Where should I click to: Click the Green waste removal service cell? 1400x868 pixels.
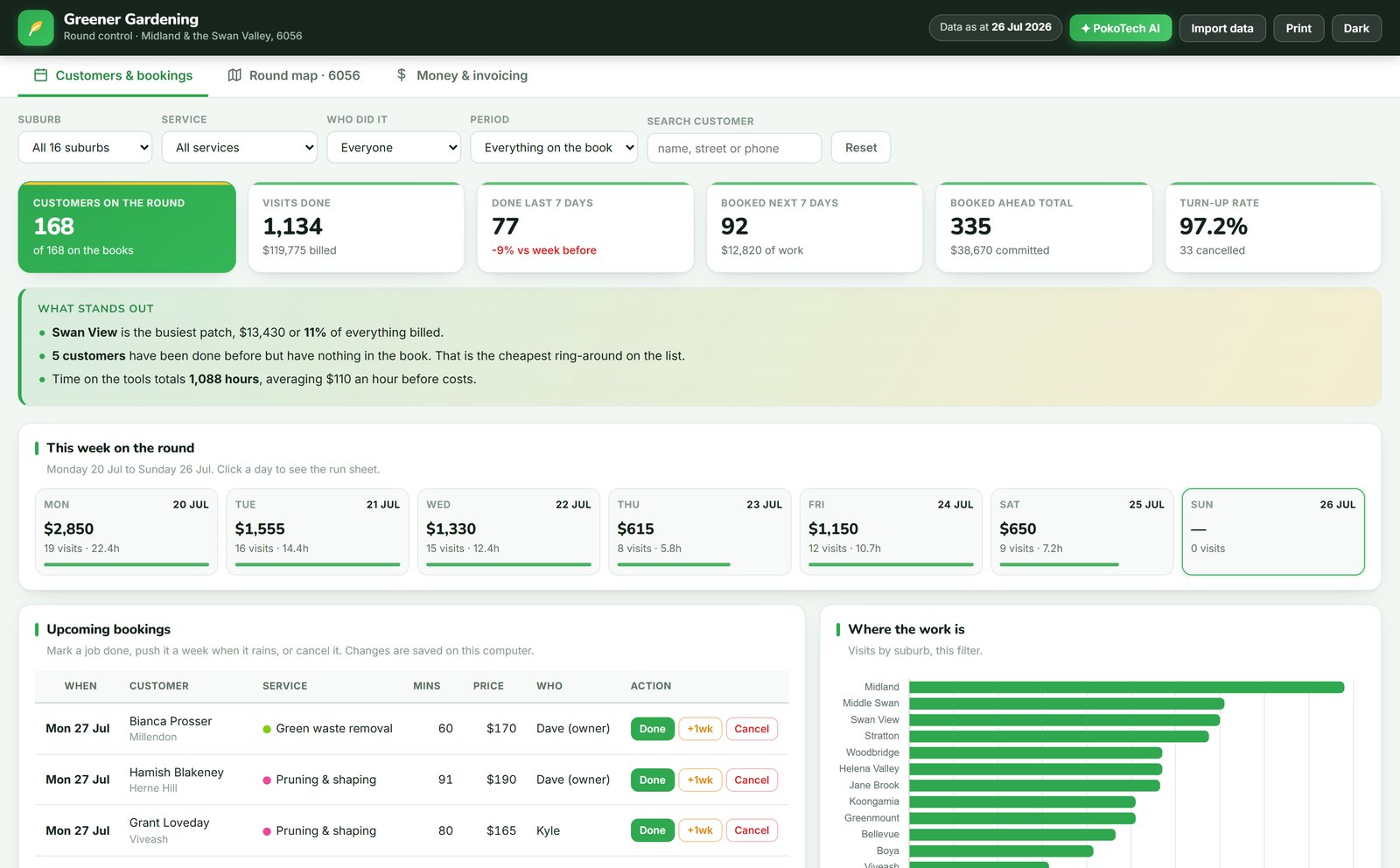coord(327,729)
